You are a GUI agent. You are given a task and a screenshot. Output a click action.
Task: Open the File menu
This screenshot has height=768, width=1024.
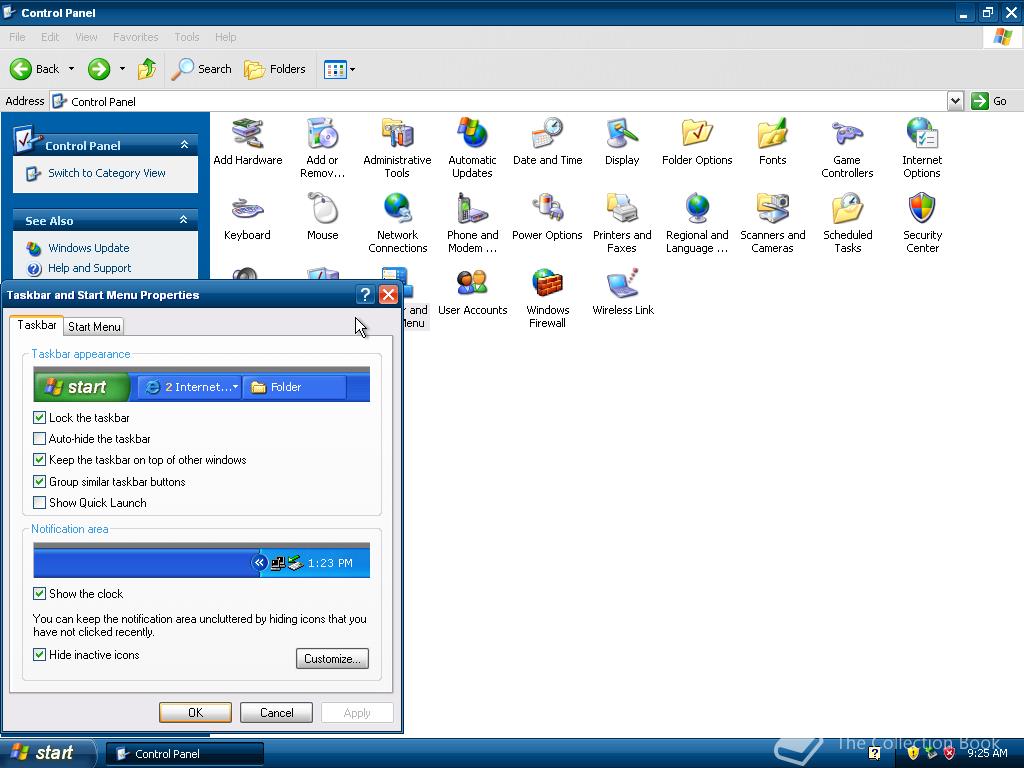(x=18, y=37)
